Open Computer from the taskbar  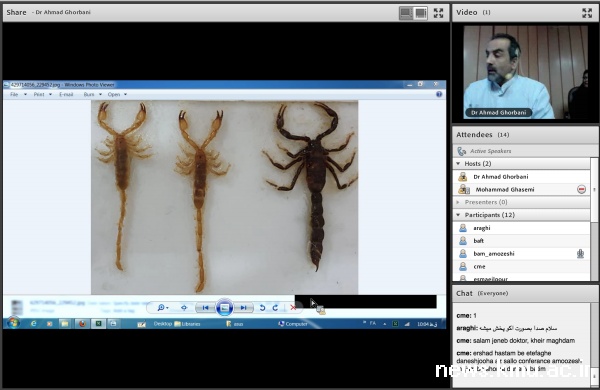coord(293,324)
